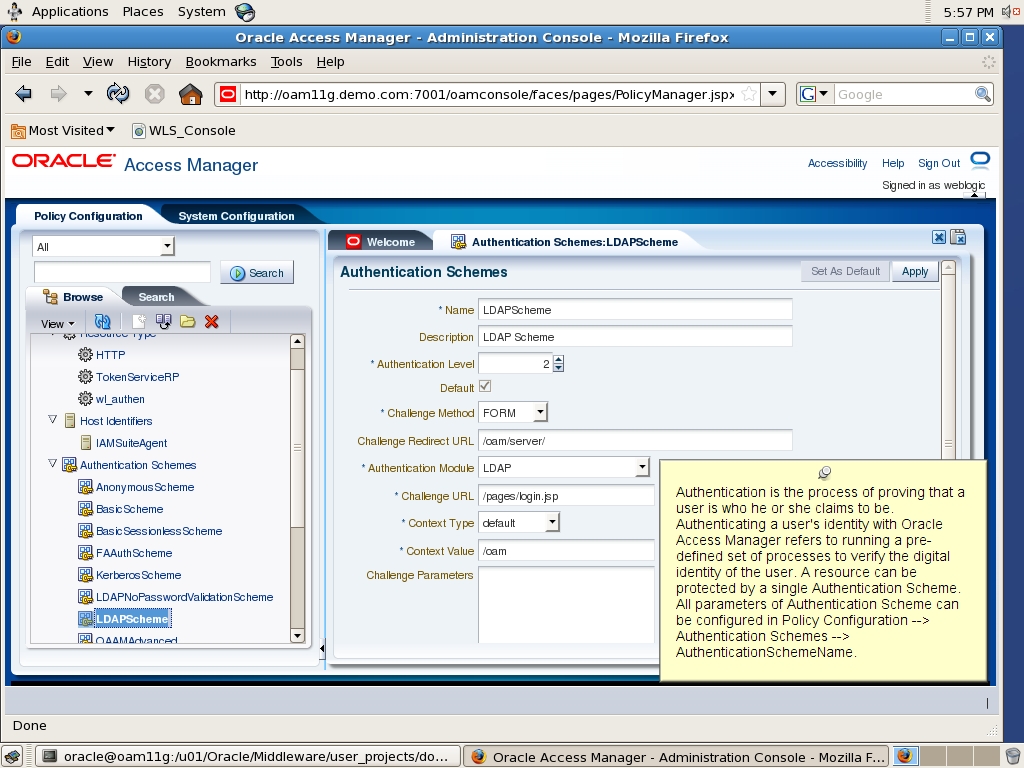The height and width of the screenshot is (768, 1024).
Task: Create a new item using the New icon
Action: [139, 322]
